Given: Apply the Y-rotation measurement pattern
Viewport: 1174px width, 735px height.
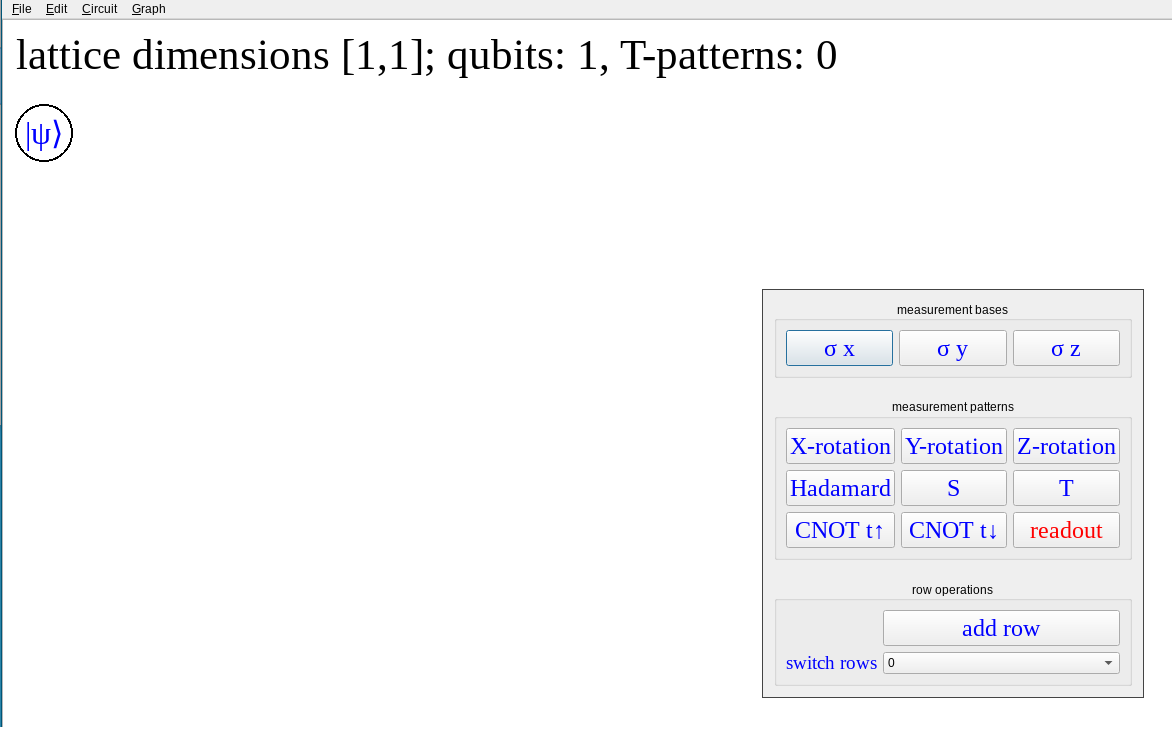Looking at the screenshot, I should tap(953, 446).
